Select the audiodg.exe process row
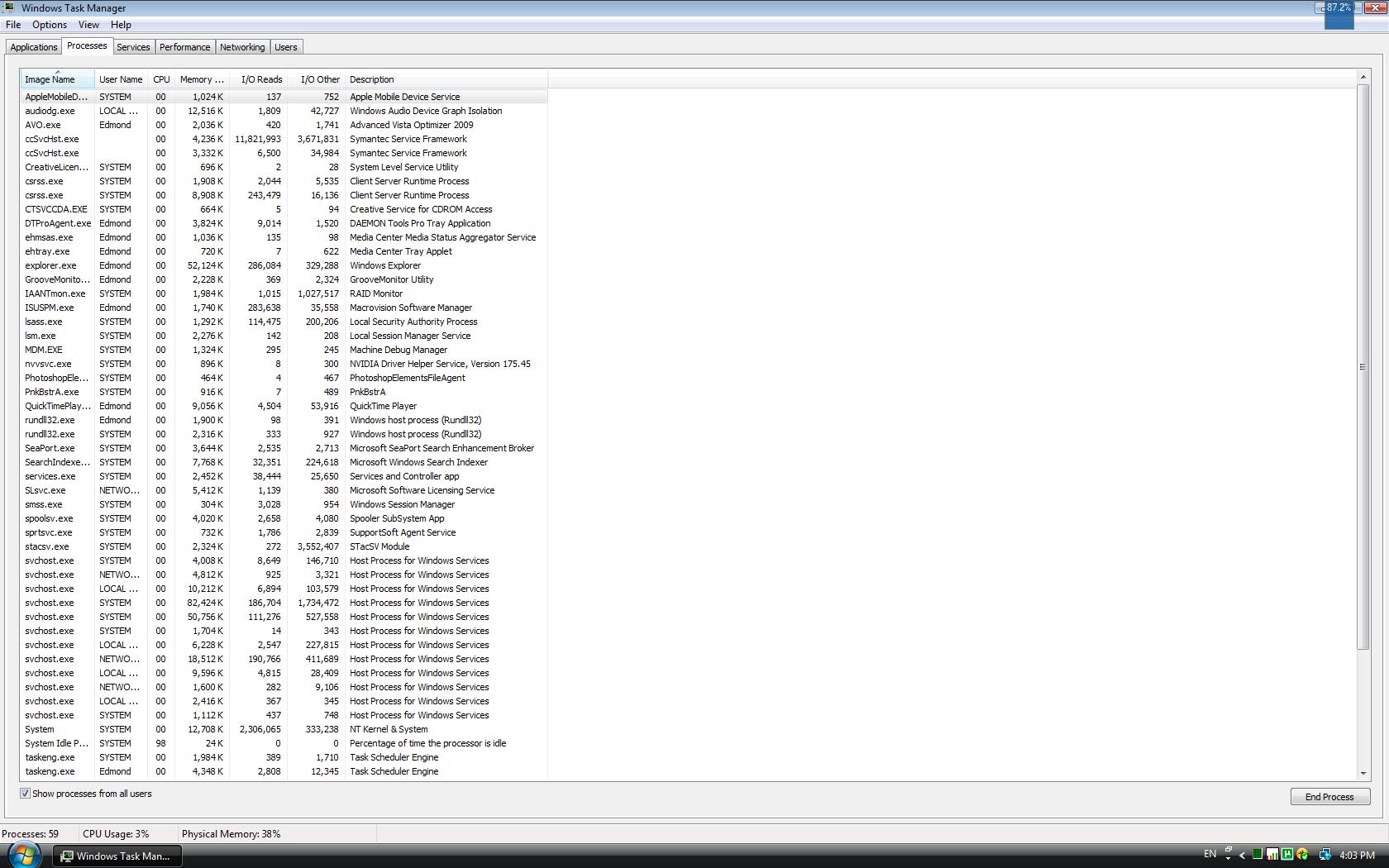1389x868 pixels. [284, 111]
